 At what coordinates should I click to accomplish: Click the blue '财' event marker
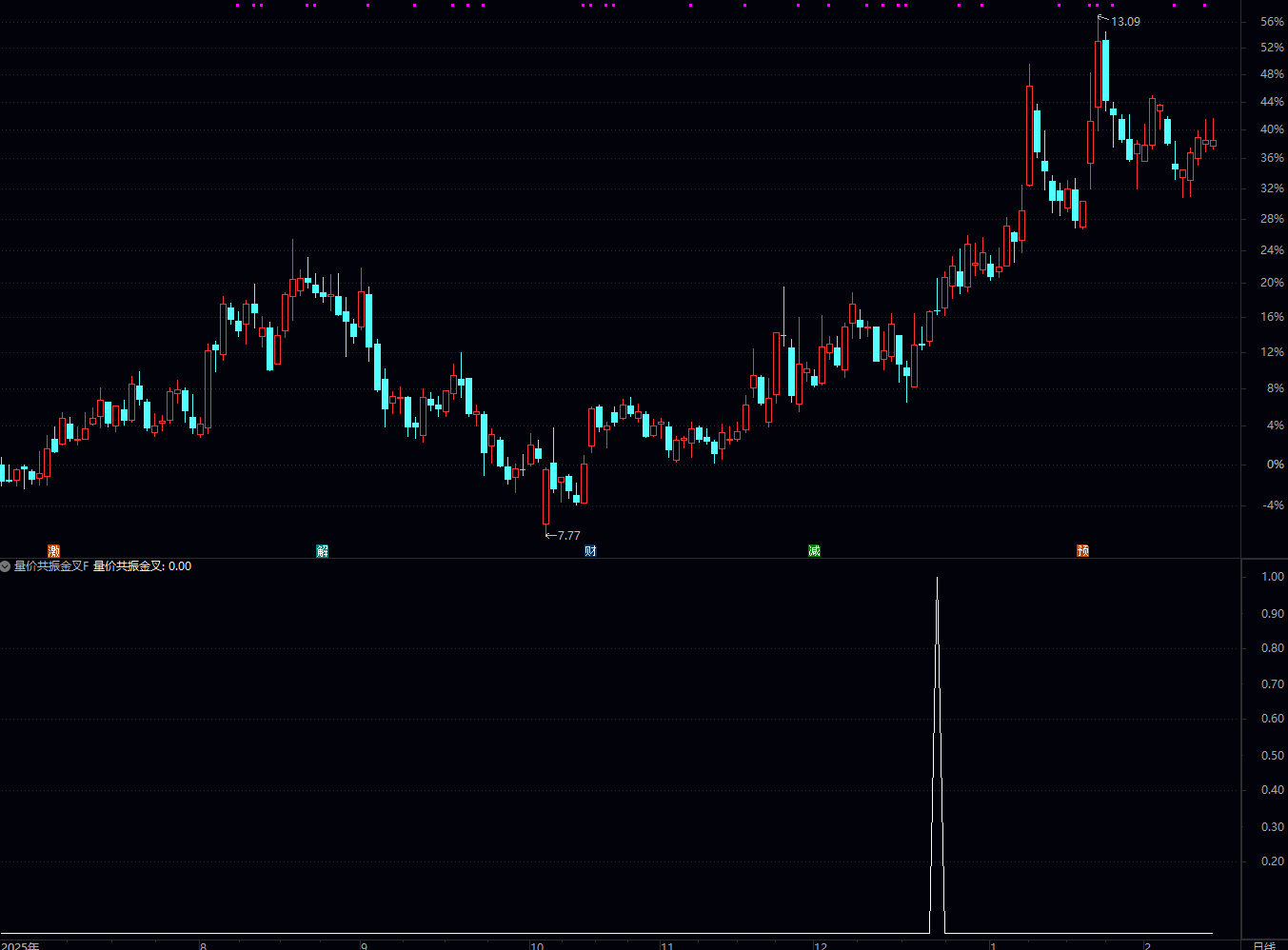(x=590, y=550)
